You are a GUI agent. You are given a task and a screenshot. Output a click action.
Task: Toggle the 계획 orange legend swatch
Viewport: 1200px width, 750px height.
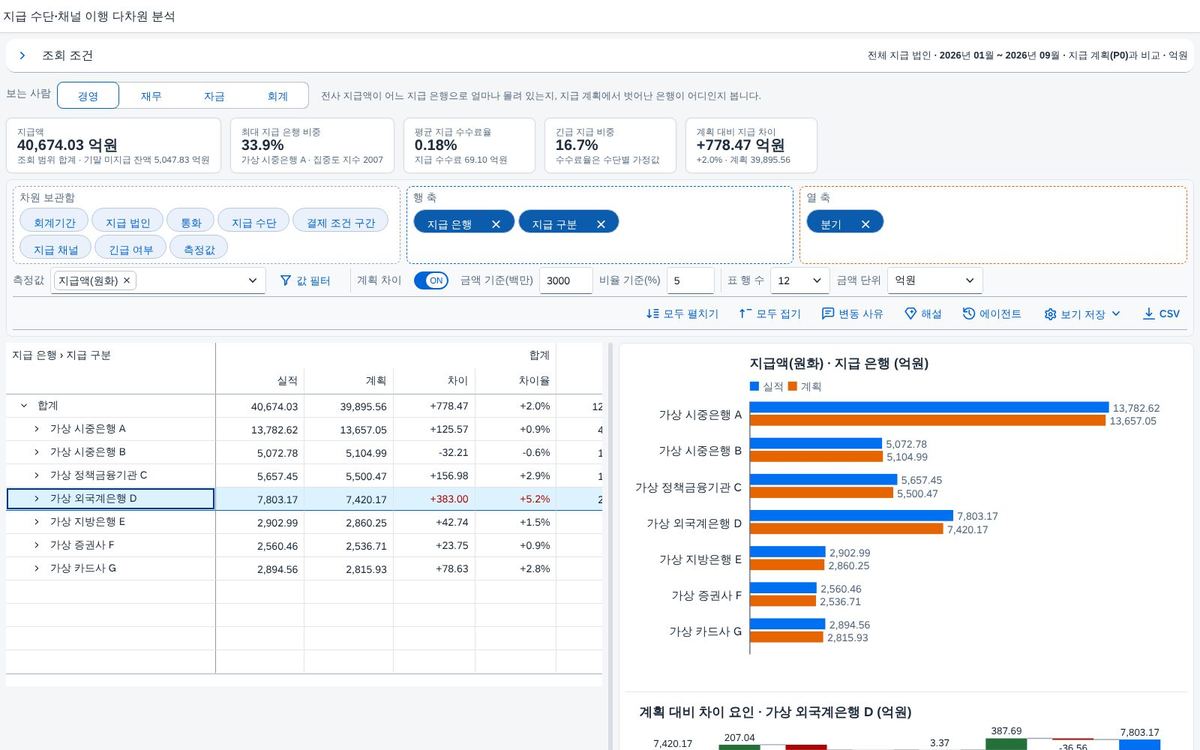pyautogui.click(x=792, y=386)
